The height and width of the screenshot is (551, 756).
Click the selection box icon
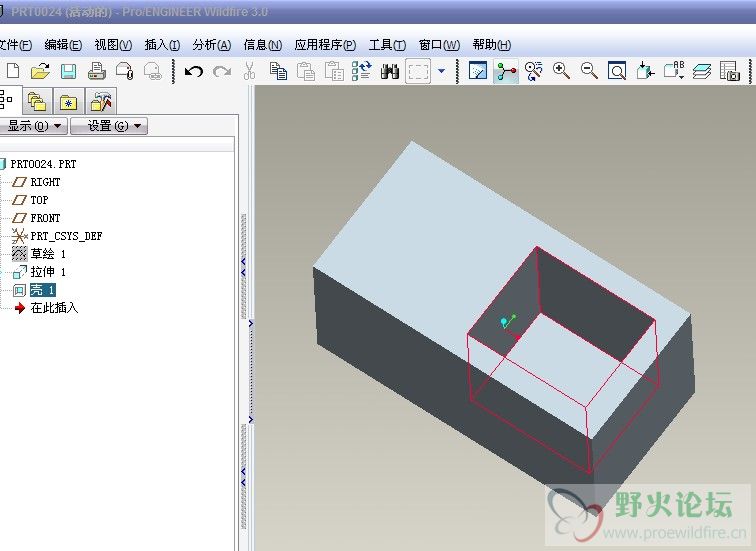point(418,71)
